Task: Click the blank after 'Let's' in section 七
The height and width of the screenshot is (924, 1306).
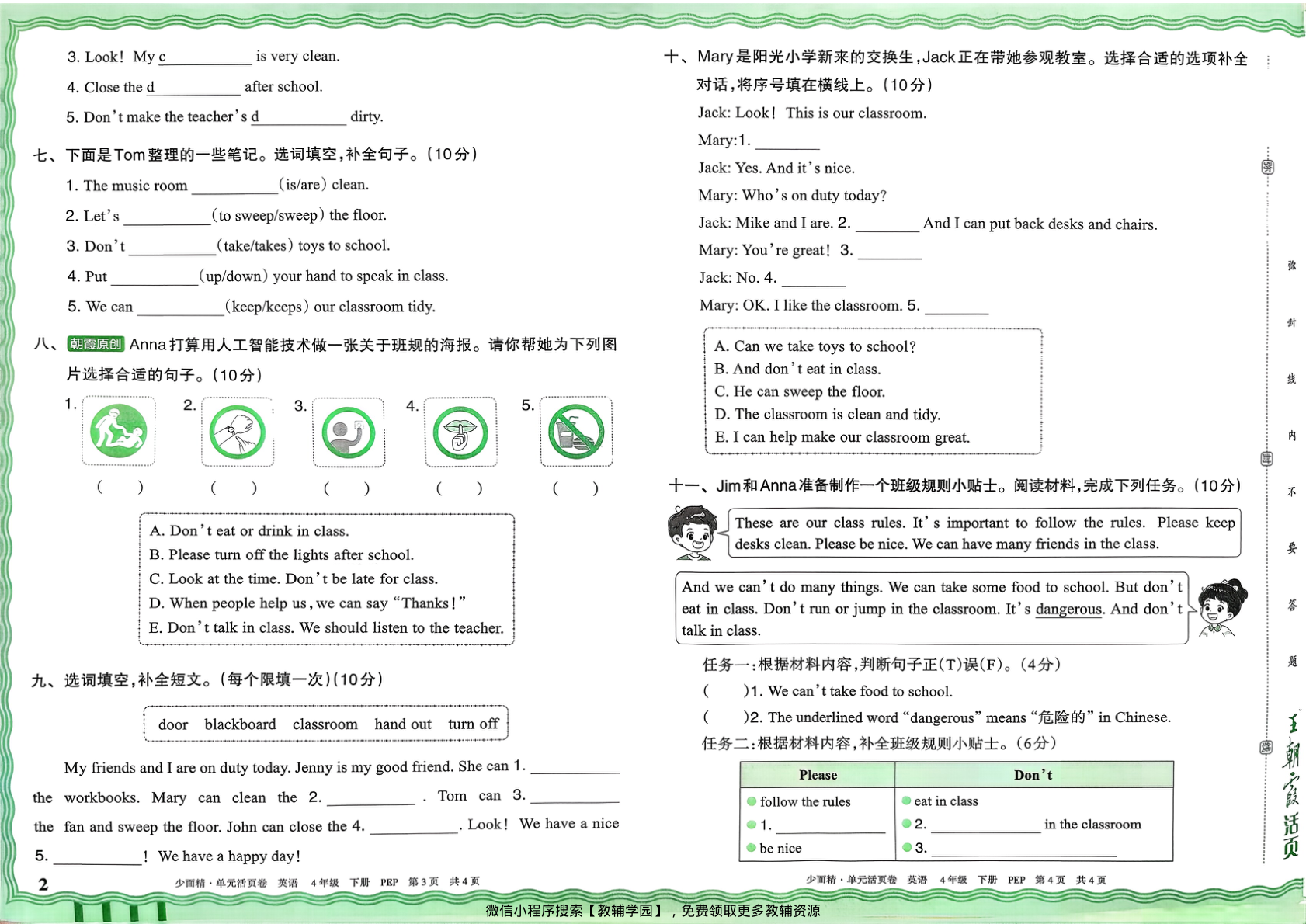Action: coord(168,217)
